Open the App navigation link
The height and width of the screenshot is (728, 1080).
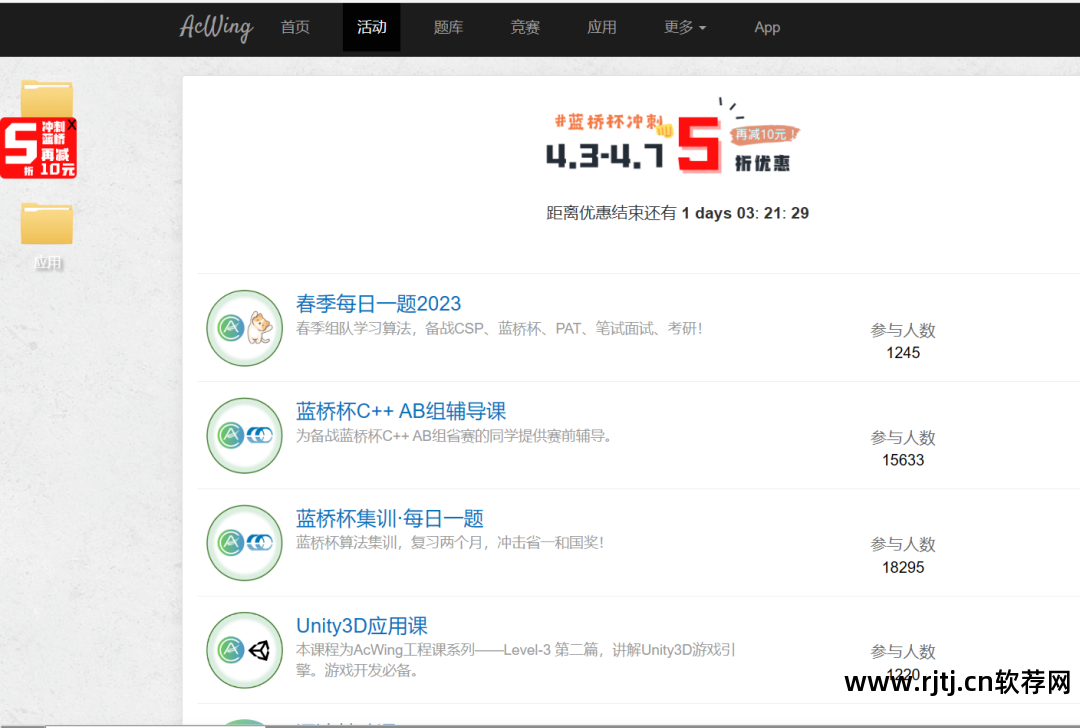point(767,28)
